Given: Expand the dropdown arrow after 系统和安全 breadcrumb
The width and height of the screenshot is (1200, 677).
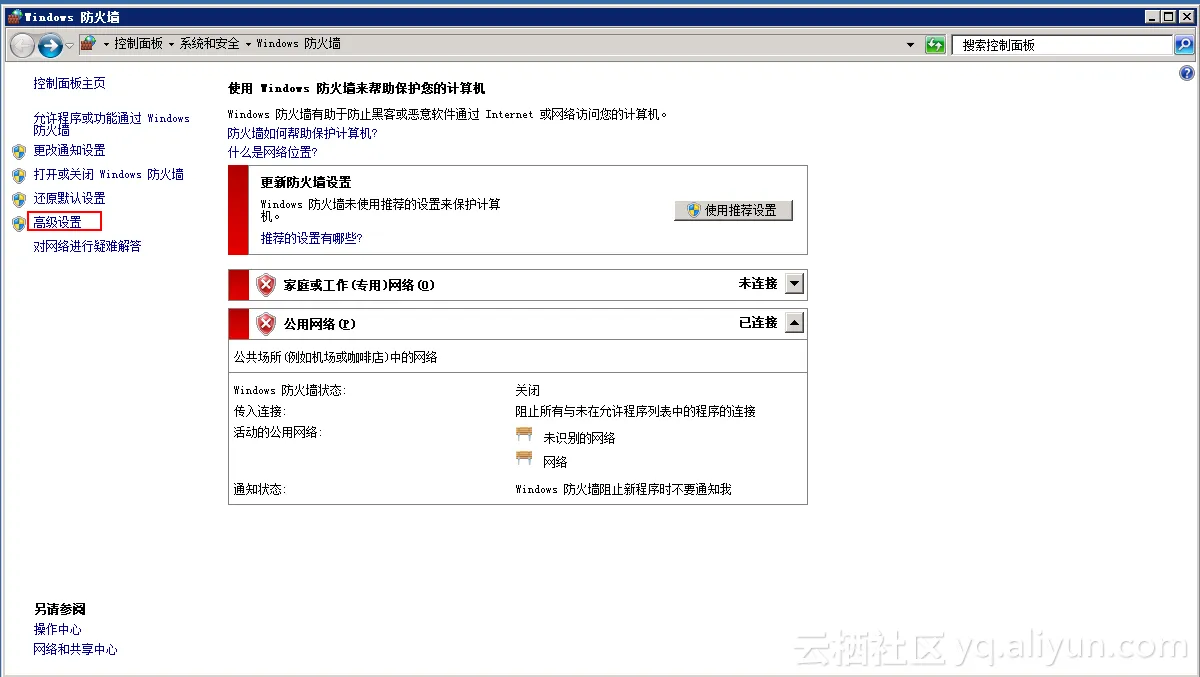Looking at the screenshot, I should click(248, 45).
